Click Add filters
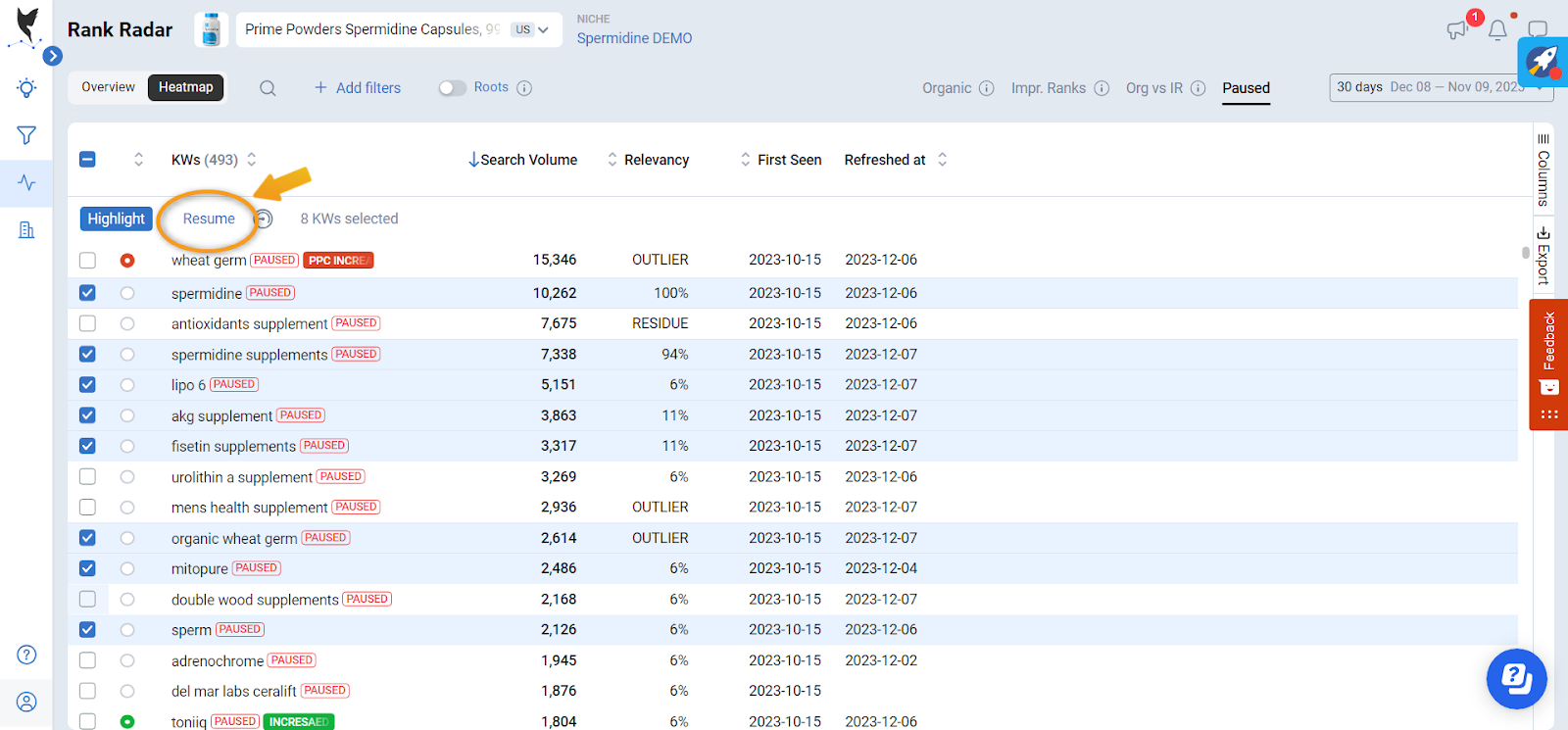Image resolution: width=1568 pixels, height=730 pixels. tap(358, 88)
